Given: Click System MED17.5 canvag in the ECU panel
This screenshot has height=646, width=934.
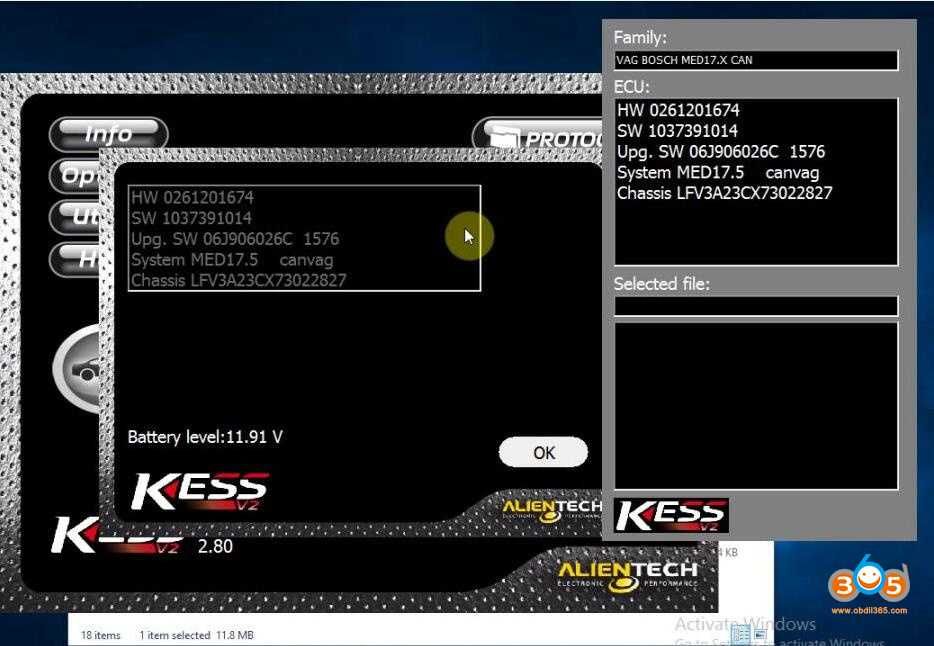Looking at the screenshot, I should coord(718,173).
